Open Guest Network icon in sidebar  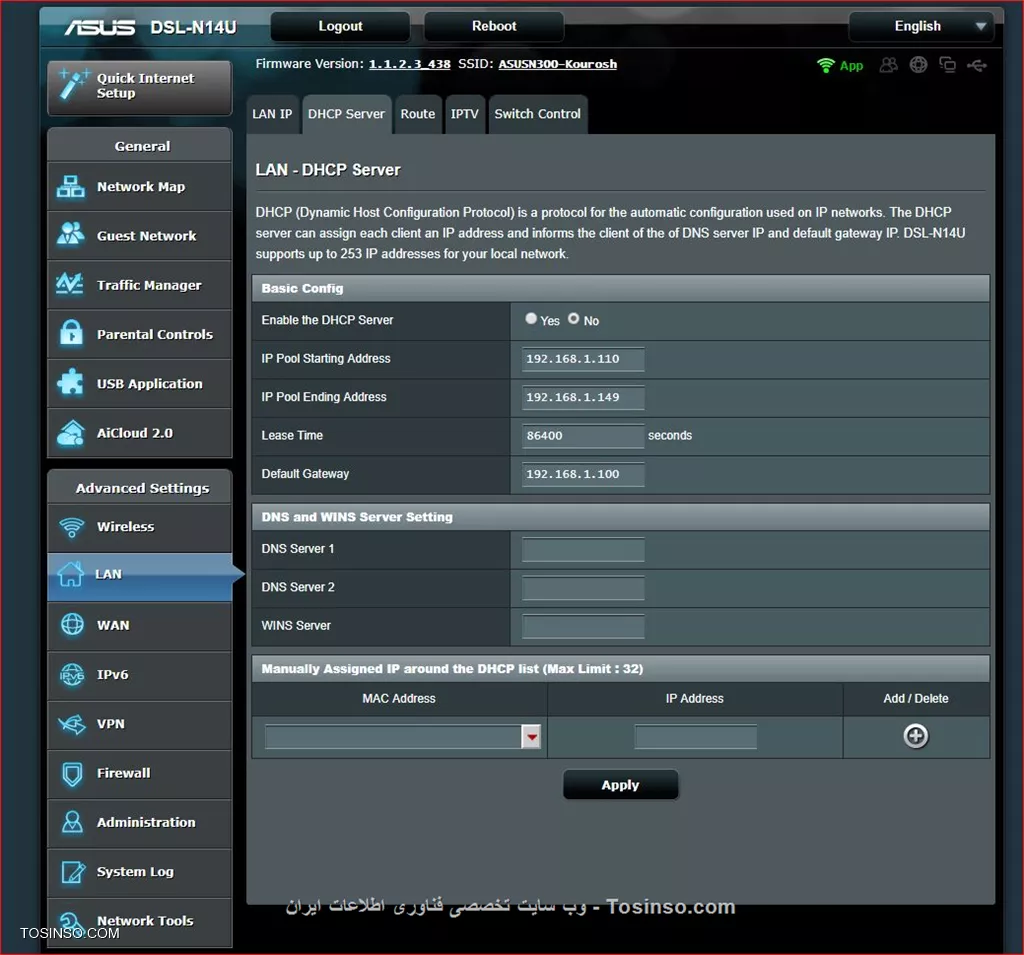click(x=71, y=235)
